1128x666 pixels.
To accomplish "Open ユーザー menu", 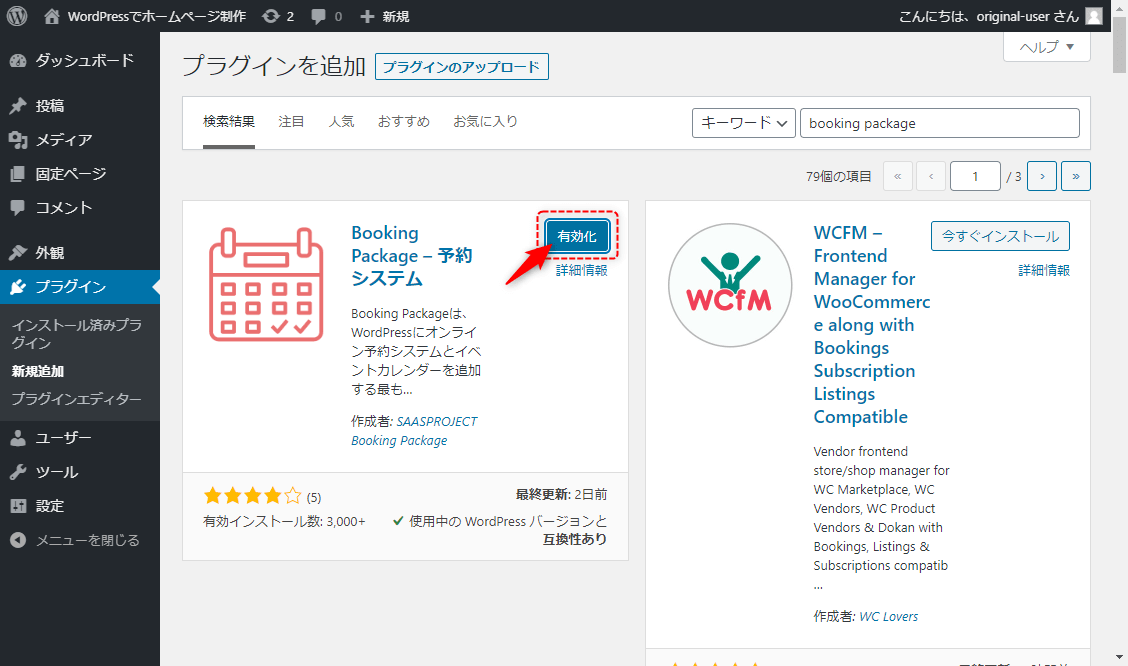I will 80,437.
